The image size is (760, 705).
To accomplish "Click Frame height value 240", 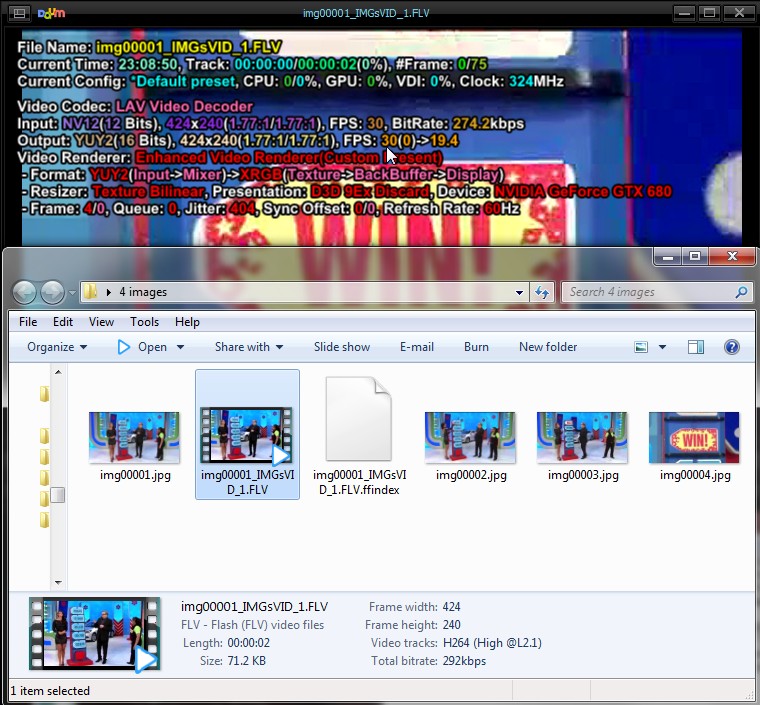I will pyautogui.click(x=451, y=625).
